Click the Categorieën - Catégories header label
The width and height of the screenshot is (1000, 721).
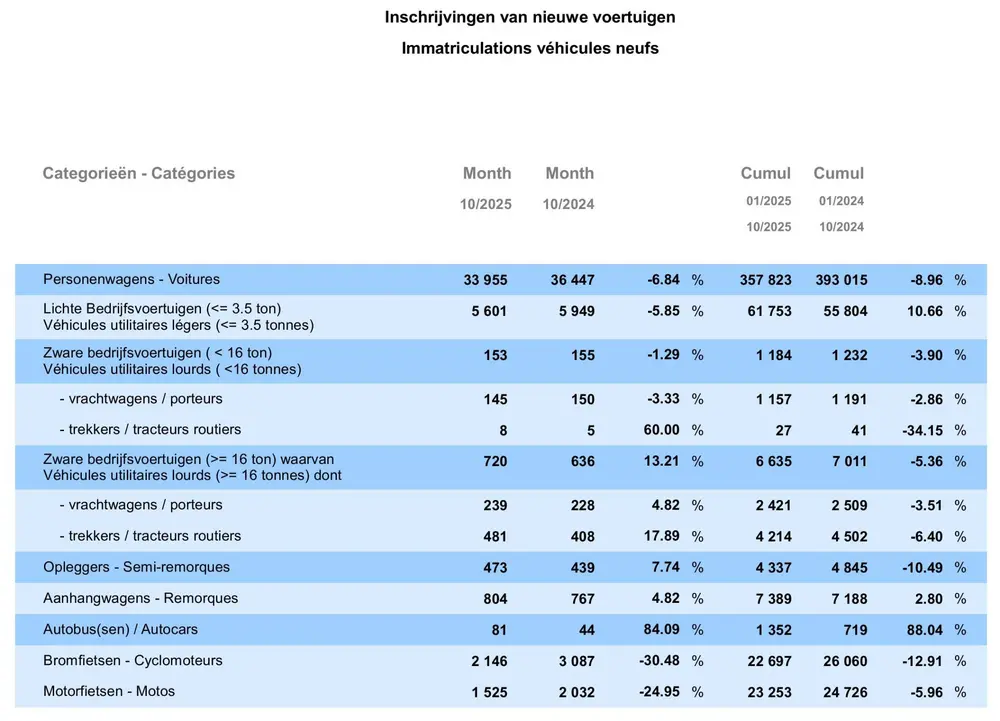click(138, 173)
